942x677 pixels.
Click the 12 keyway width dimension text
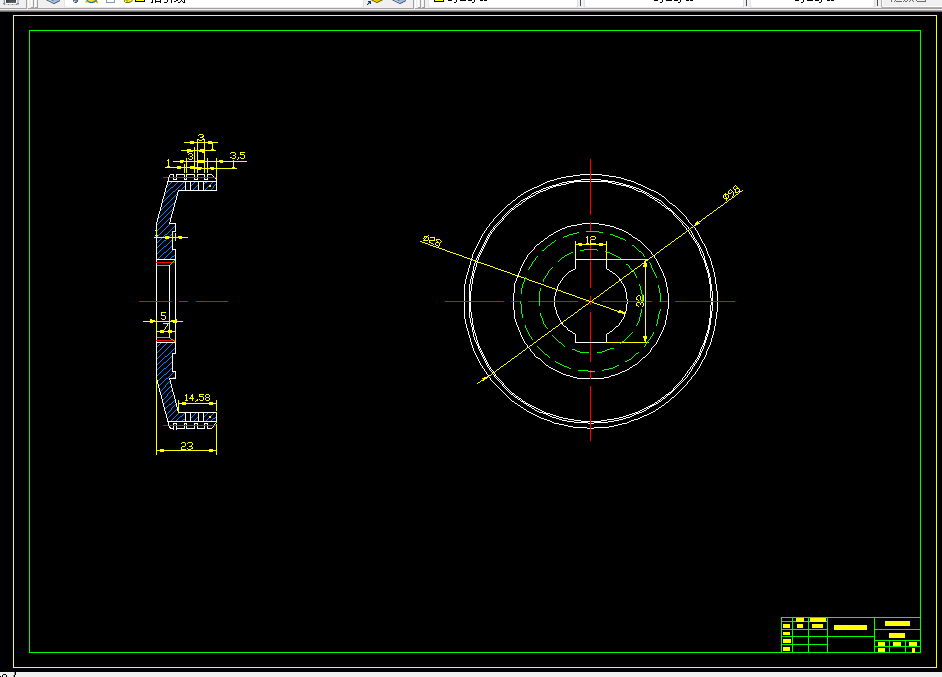(x=591, y=240)
